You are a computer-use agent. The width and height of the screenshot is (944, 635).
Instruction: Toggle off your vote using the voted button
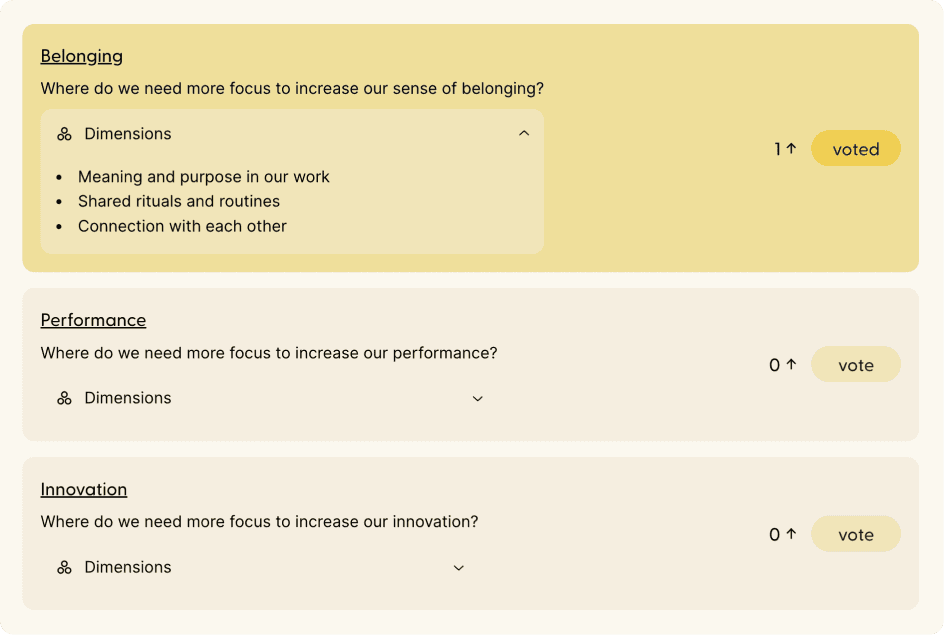point(855,148)
